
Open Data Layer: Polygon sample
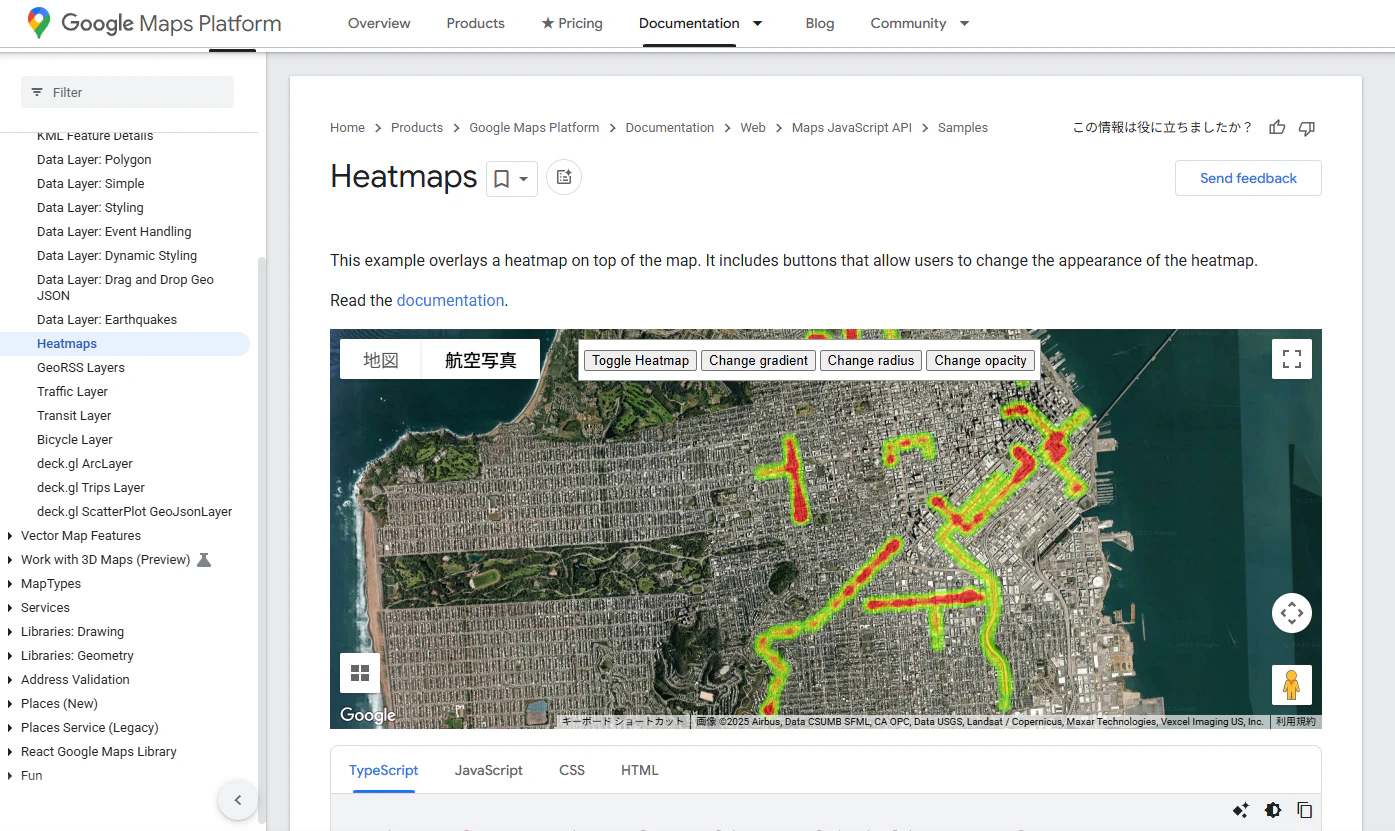pos(94,160)
